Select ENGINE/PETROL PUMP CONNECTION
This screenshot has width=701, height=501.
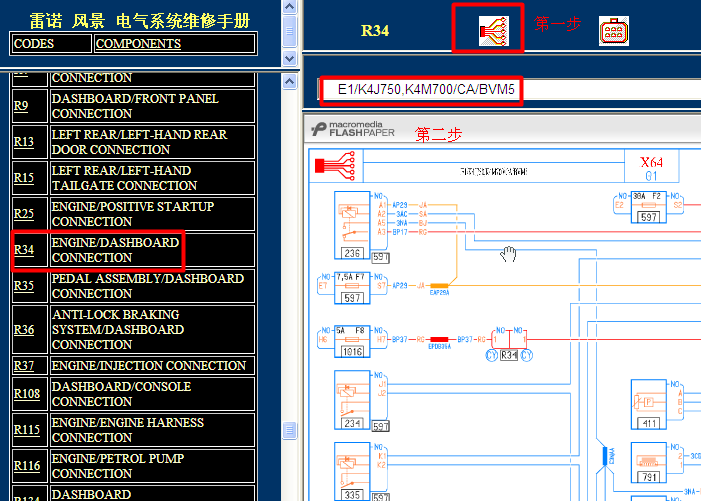pyautogui.click(x=152, y=466)
